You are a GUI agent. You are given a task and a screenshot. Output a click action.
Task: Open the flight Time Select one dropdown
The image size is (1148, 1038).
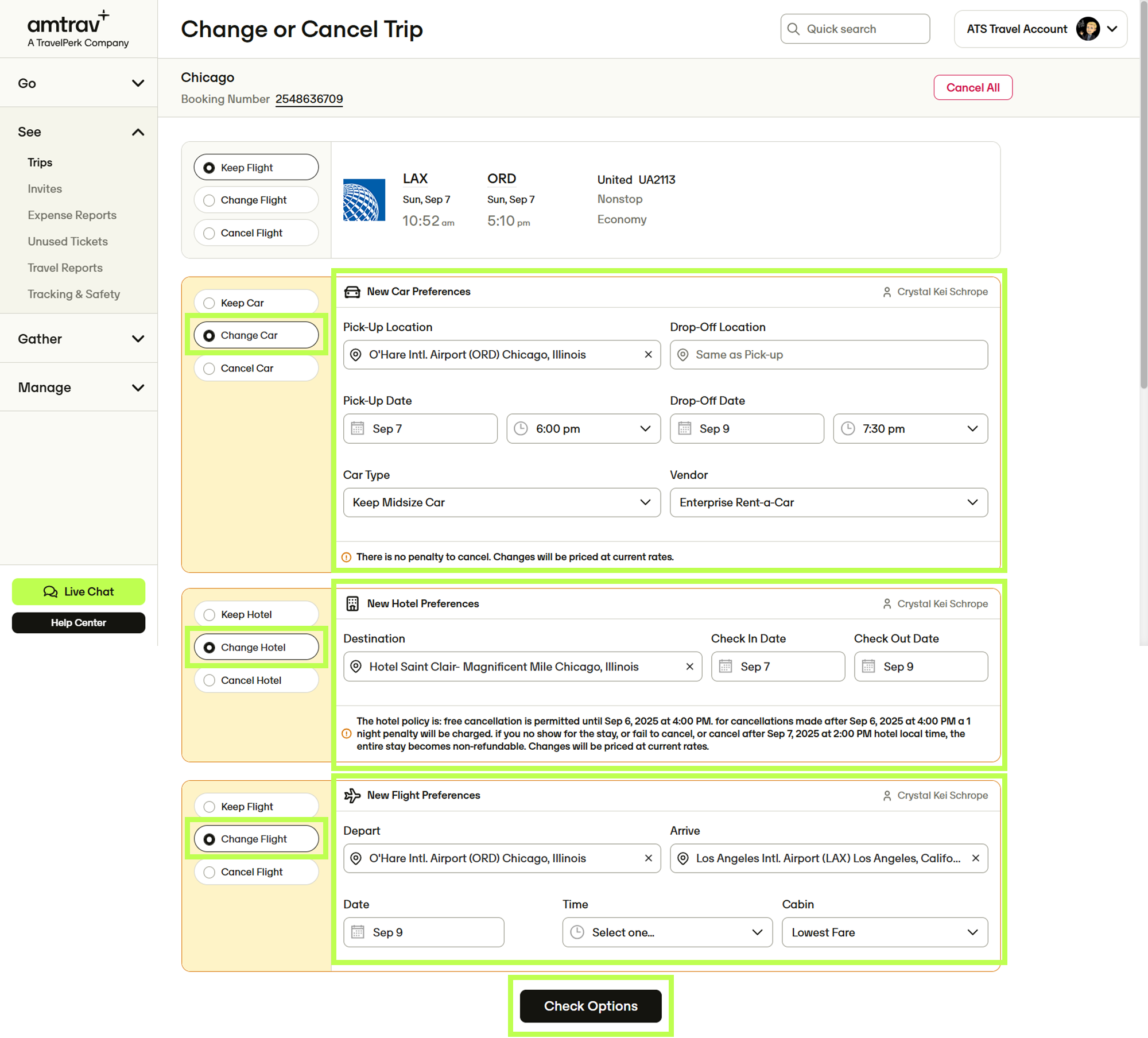click(x=668, y=932)
